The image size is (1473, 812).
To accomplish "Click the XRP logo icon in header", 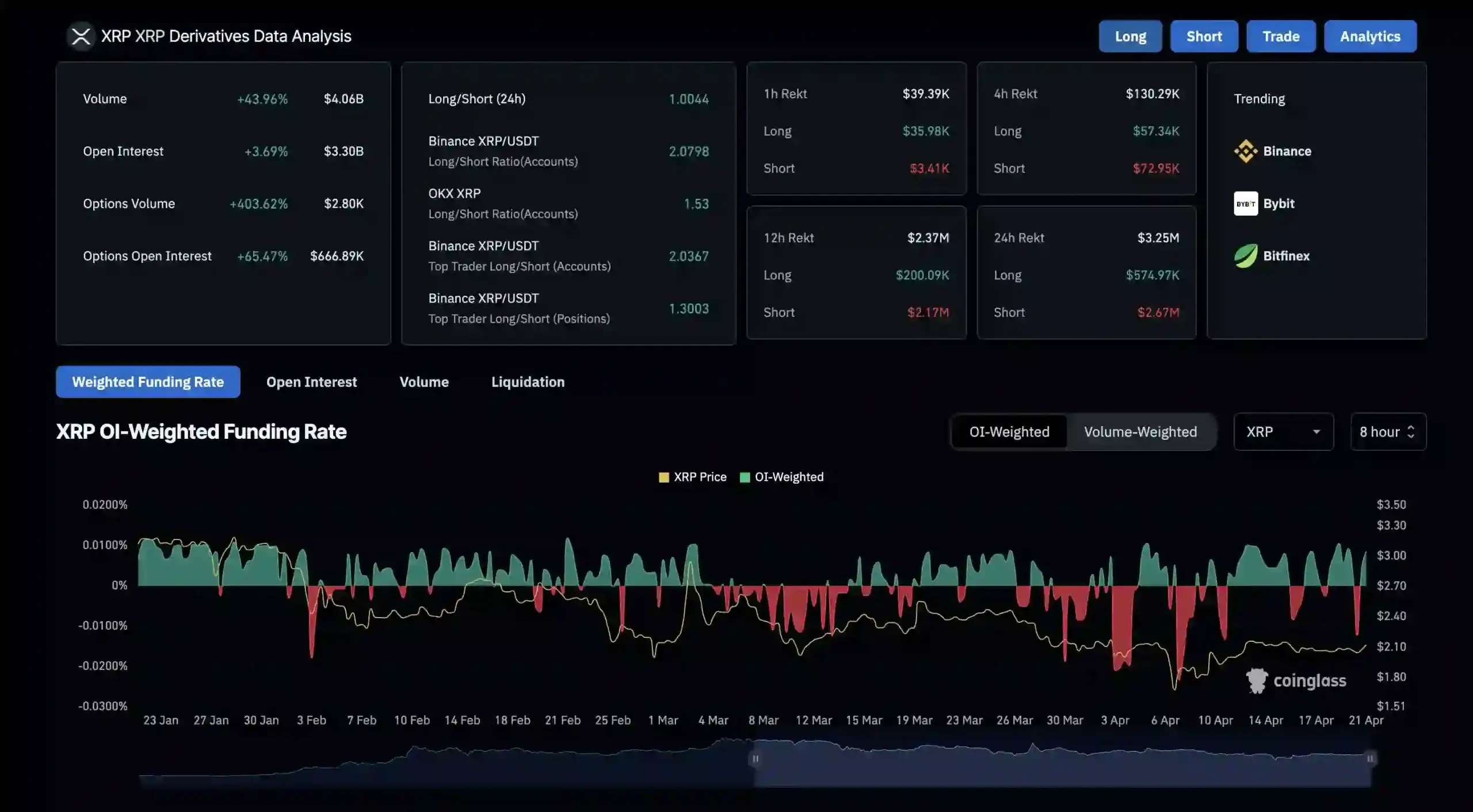I will click(x=81, y=36).
